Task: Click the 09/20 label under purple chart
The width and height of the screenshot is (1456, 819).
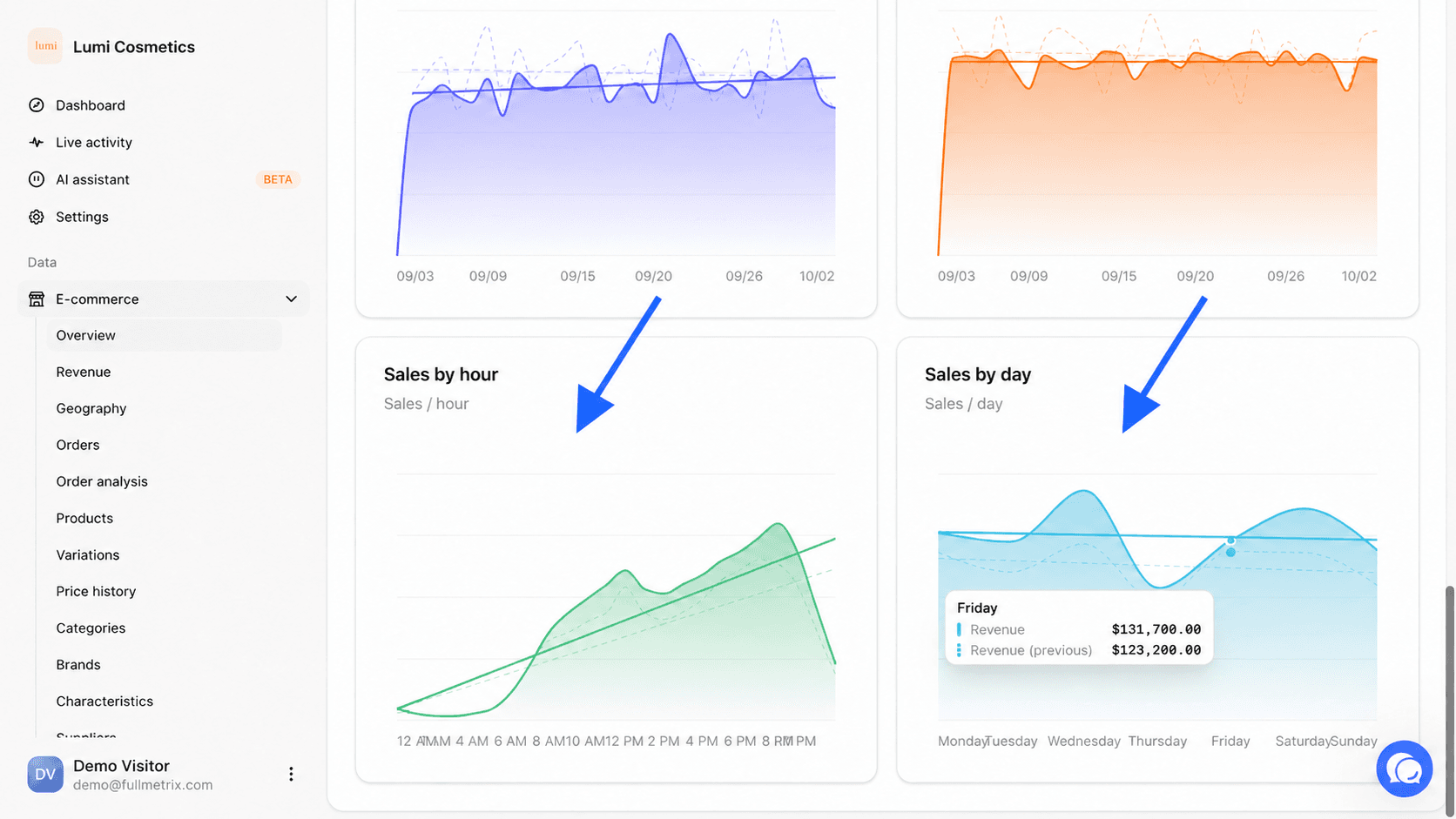Action: click(653, 276)
